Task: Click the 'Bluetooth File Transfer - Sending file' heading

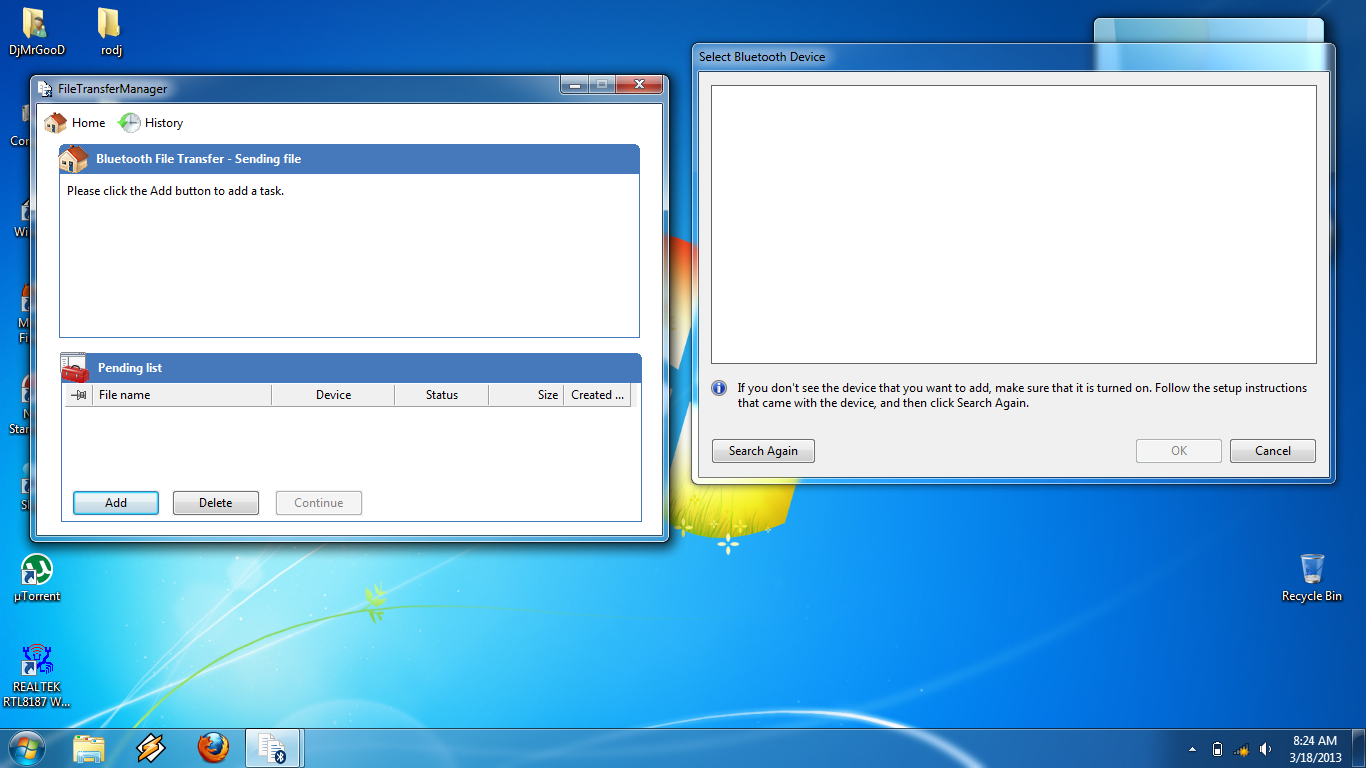Action: tap(198, 159)
